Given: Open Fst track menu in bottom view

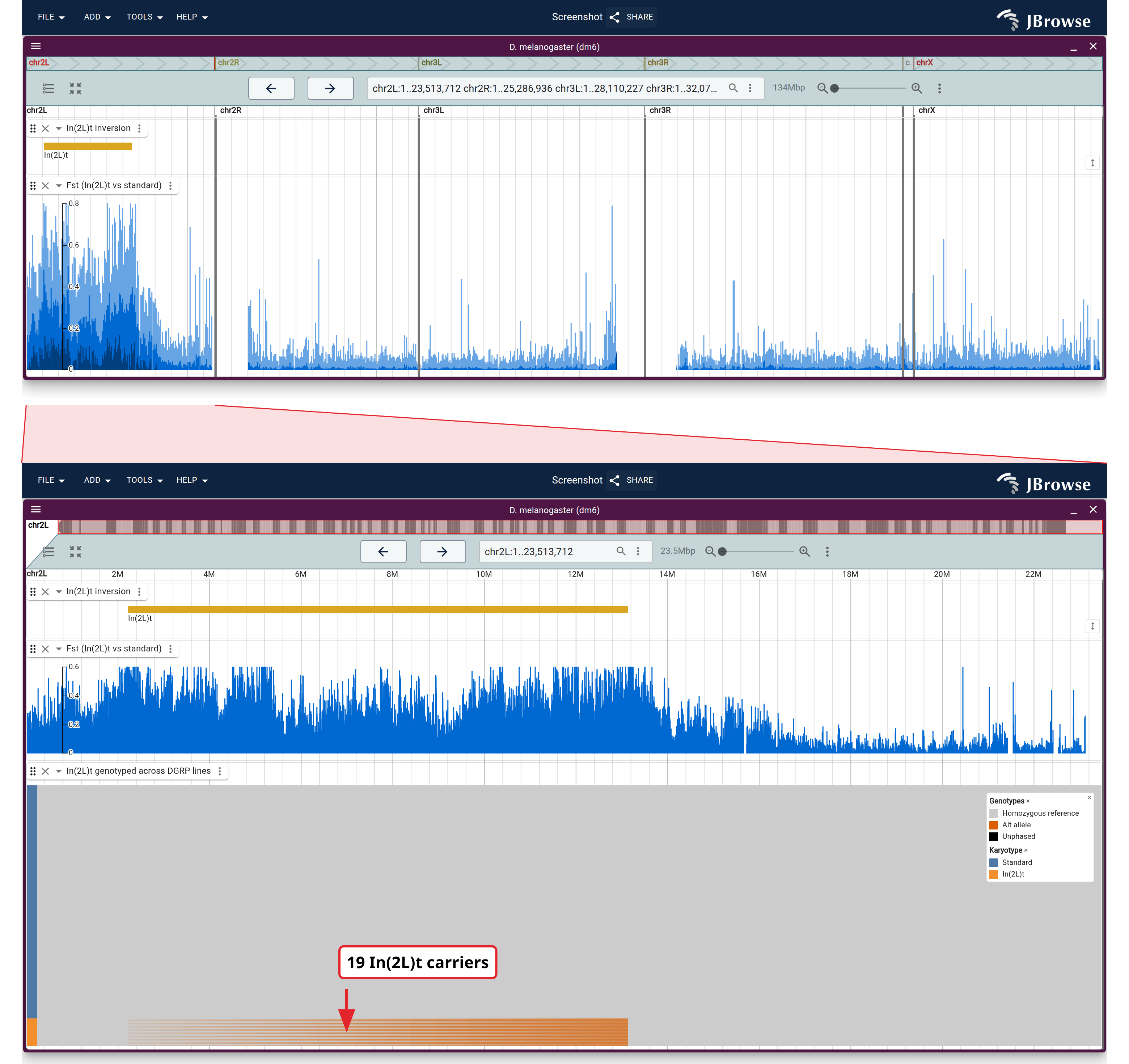Looking at the screenshot, I should [170, 649].
